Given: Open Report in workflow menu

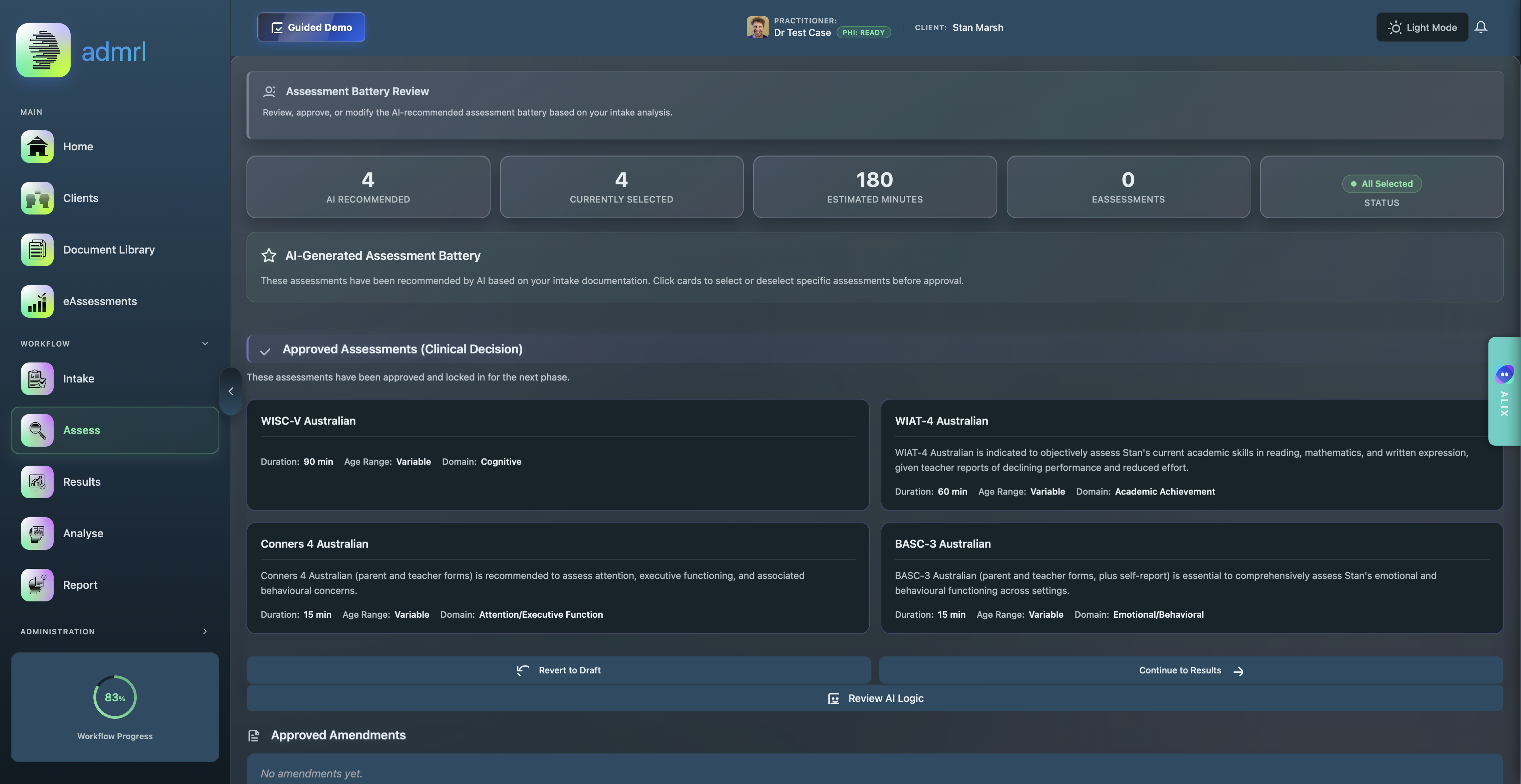Looking at the screenshot, I should (80, 585).
